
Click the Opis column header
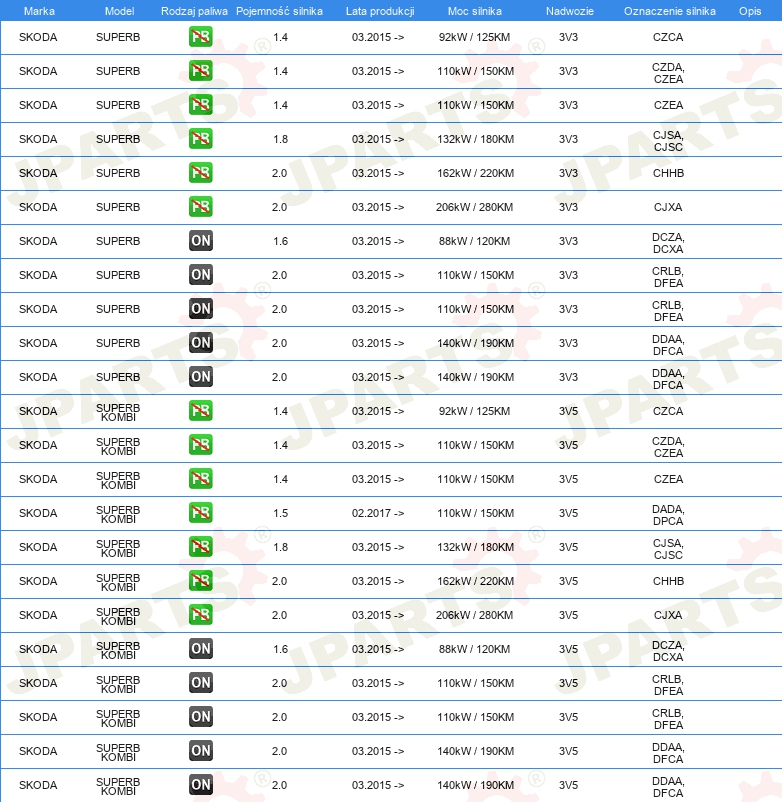pos(750,11)
